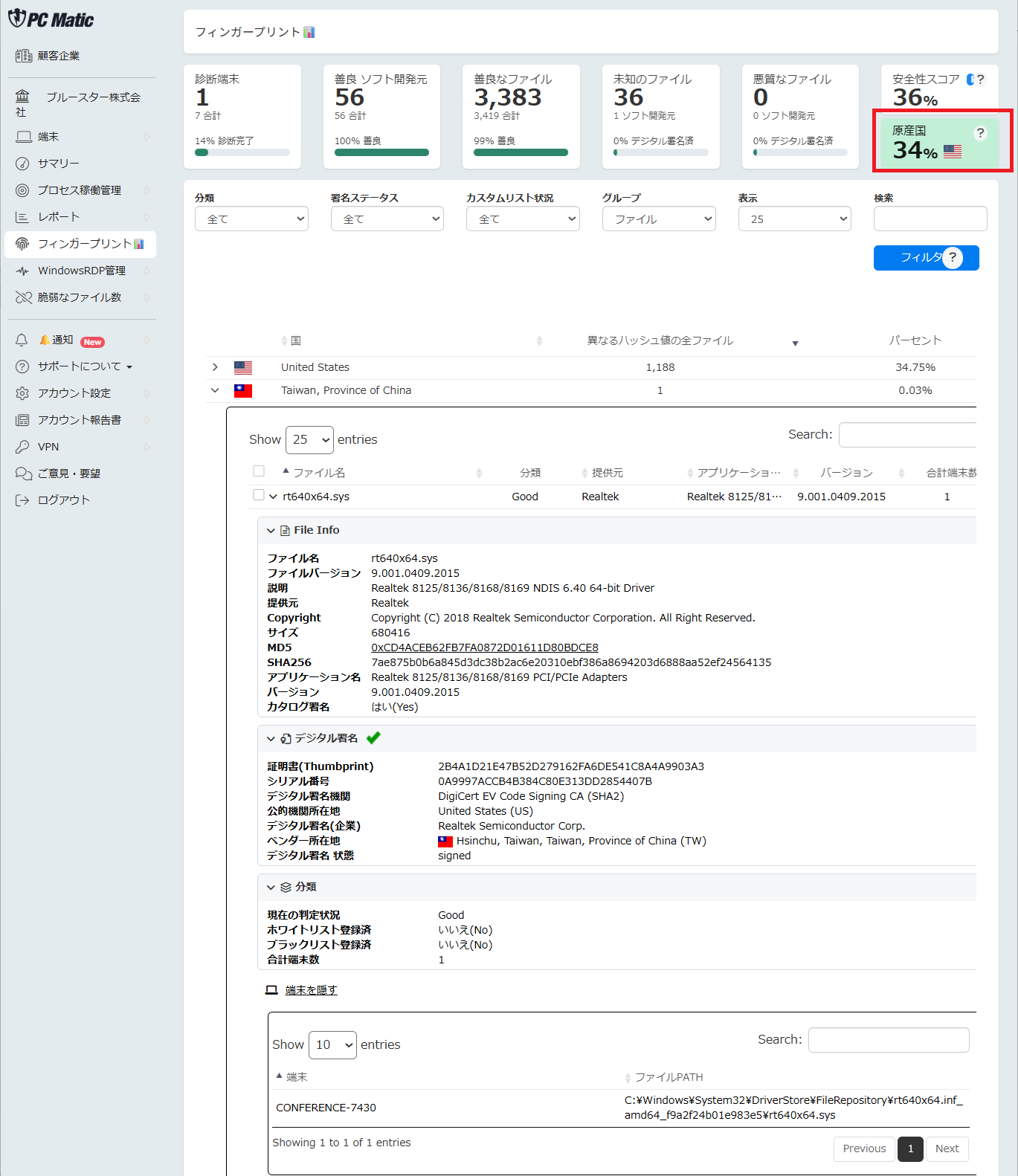Click the 未知のファイル progress bar
The height and width of the screenshot is (1176, 1018).
pos(660,152)
